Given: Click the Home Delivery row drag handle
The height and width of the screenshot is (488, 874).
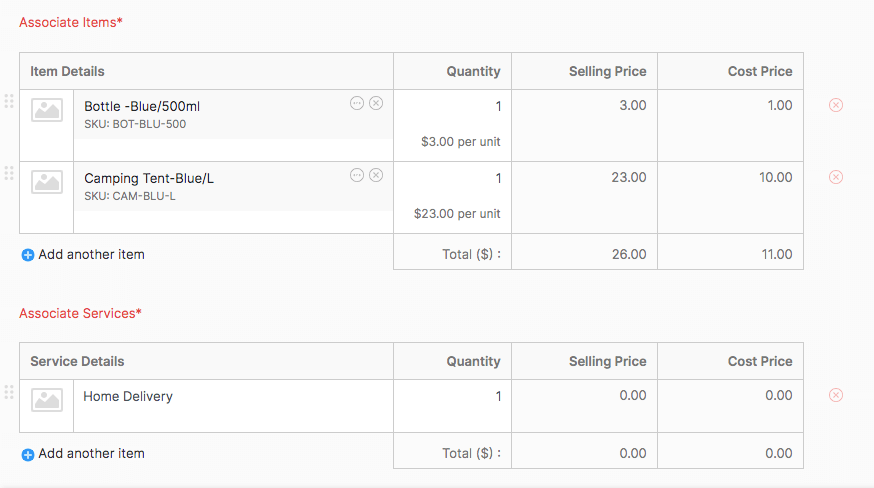Looking at the screenshot, I should click(9, 391).
